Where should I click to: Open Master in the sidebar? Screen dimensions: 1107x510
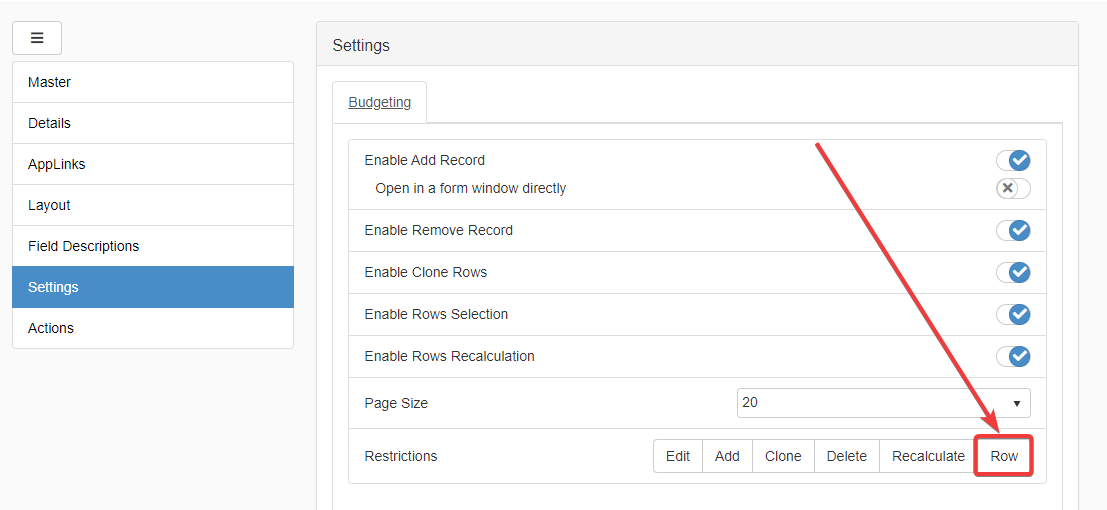coord(153,82)
